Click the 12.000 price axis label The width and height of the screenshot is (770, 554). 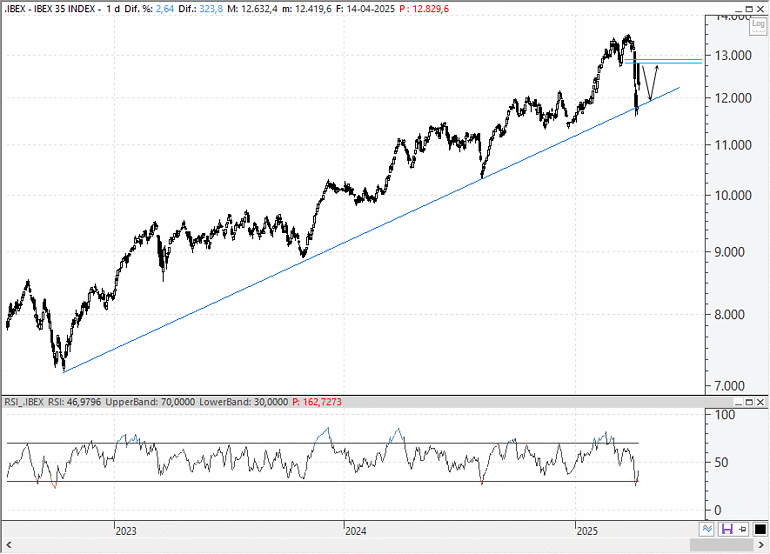pos(733,98)
